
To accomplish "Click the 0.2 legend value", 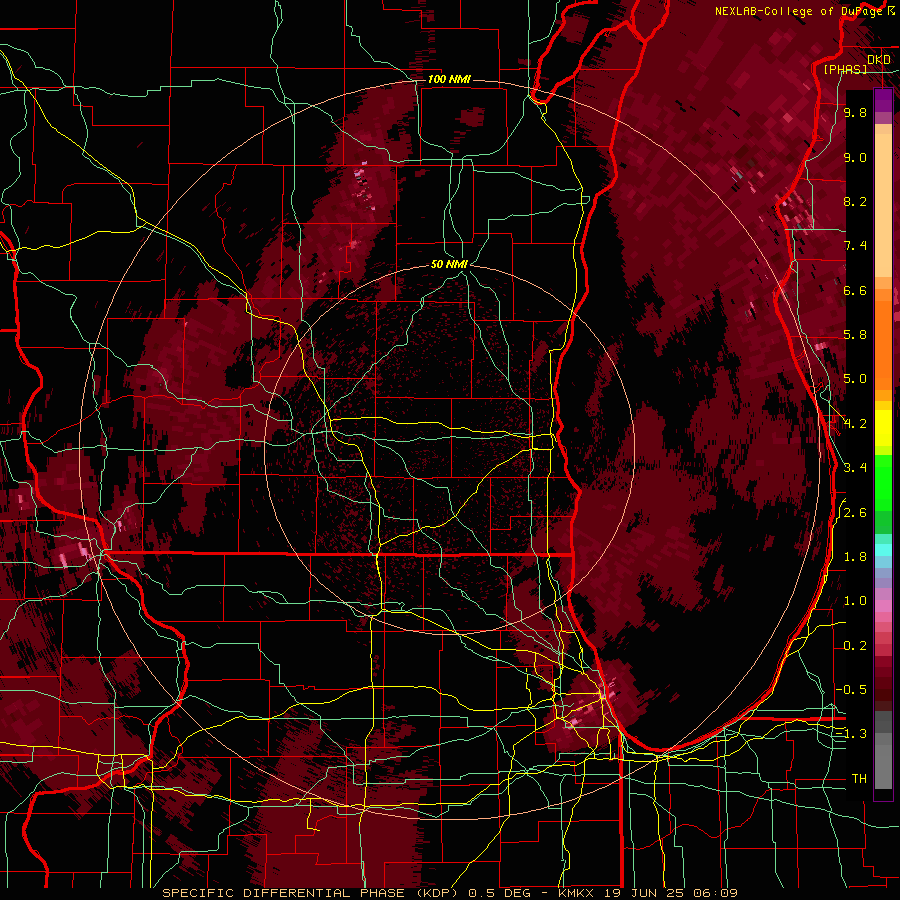I will 855,646.
